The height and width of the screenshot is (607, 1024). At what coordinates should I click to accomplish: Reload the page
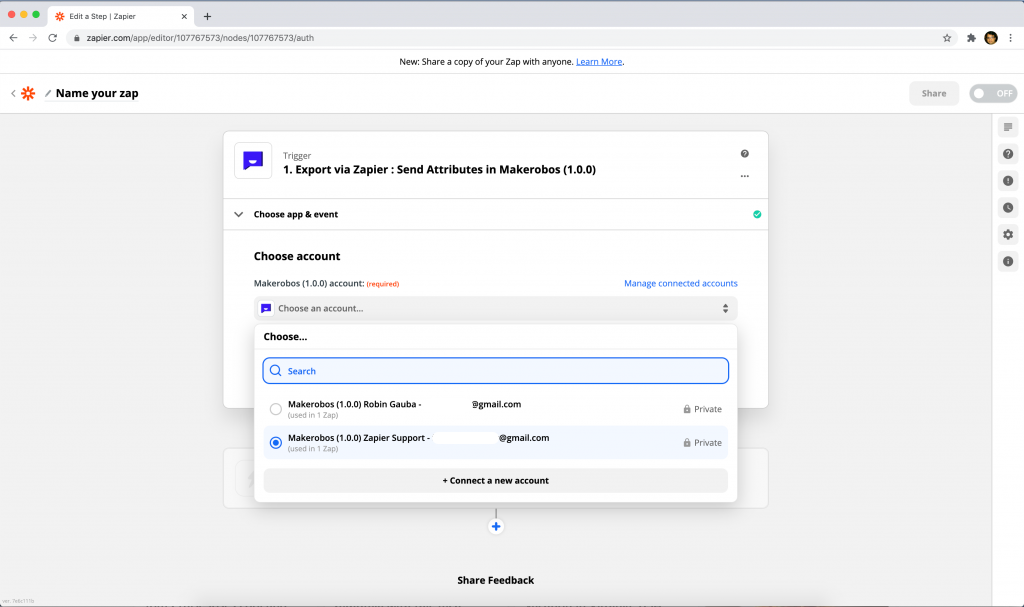(53, 38)
